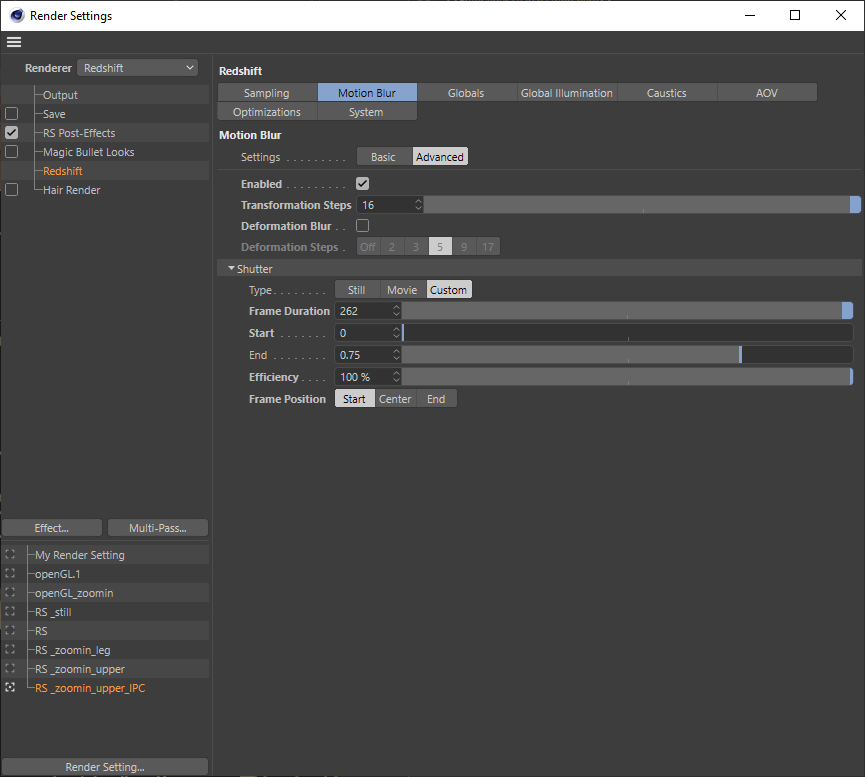The width and height of the screenshot is (865, 777).
Task: Click the icon beside RS _still preset
Action: [x=11, y=612]
